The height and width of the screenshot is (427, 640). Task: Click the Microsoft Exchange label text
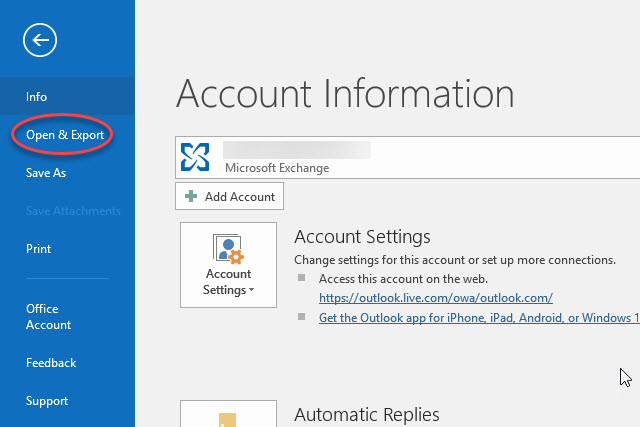coord(277,168)
